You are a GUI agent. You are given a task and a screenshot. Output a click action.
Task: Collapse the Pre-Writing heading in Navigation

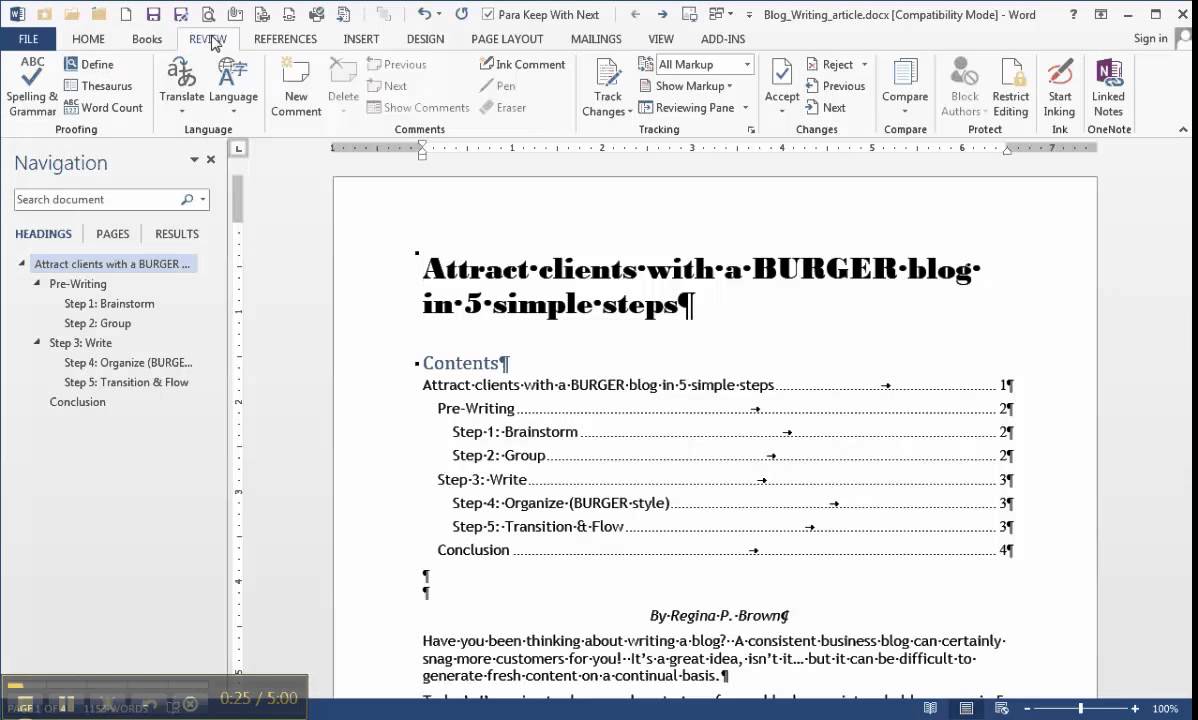point(37,283)
